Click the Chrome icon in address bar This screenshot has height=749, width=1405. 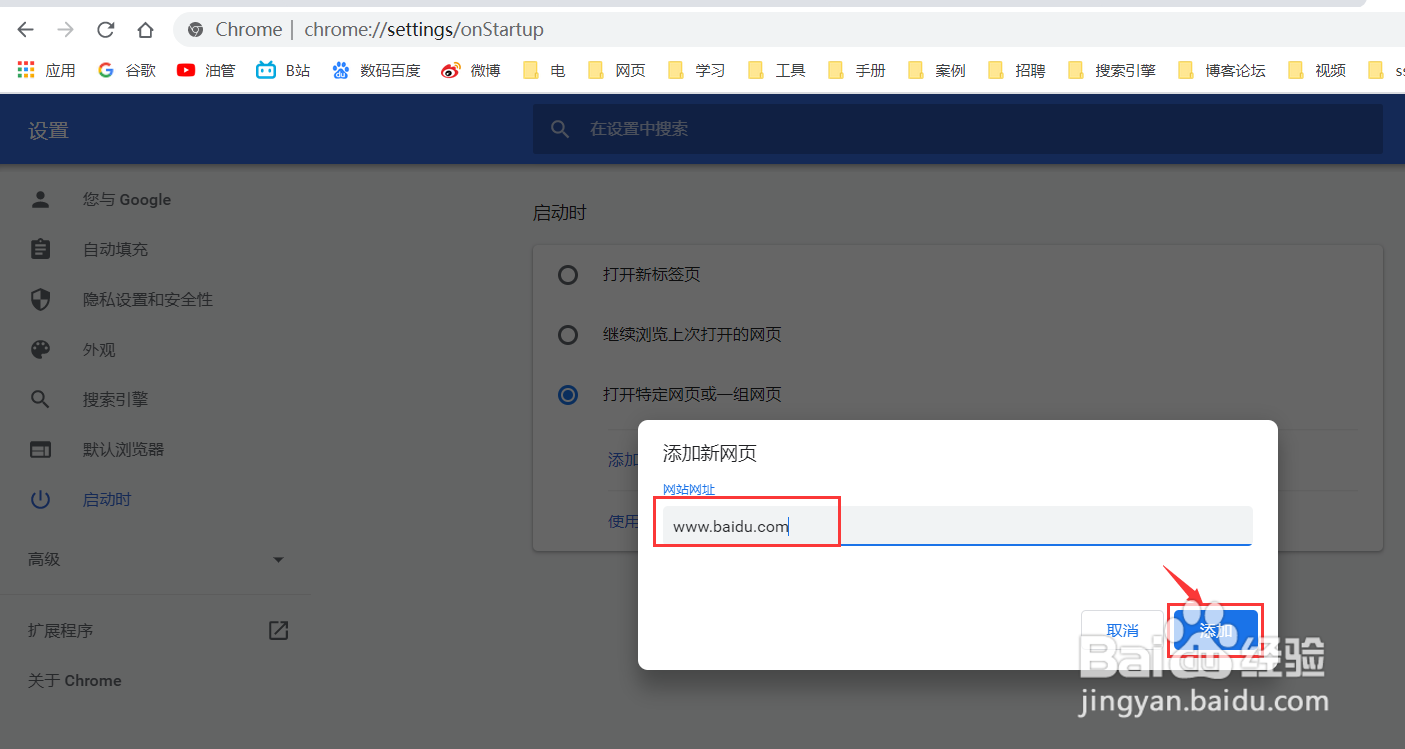tap(196, 30)
